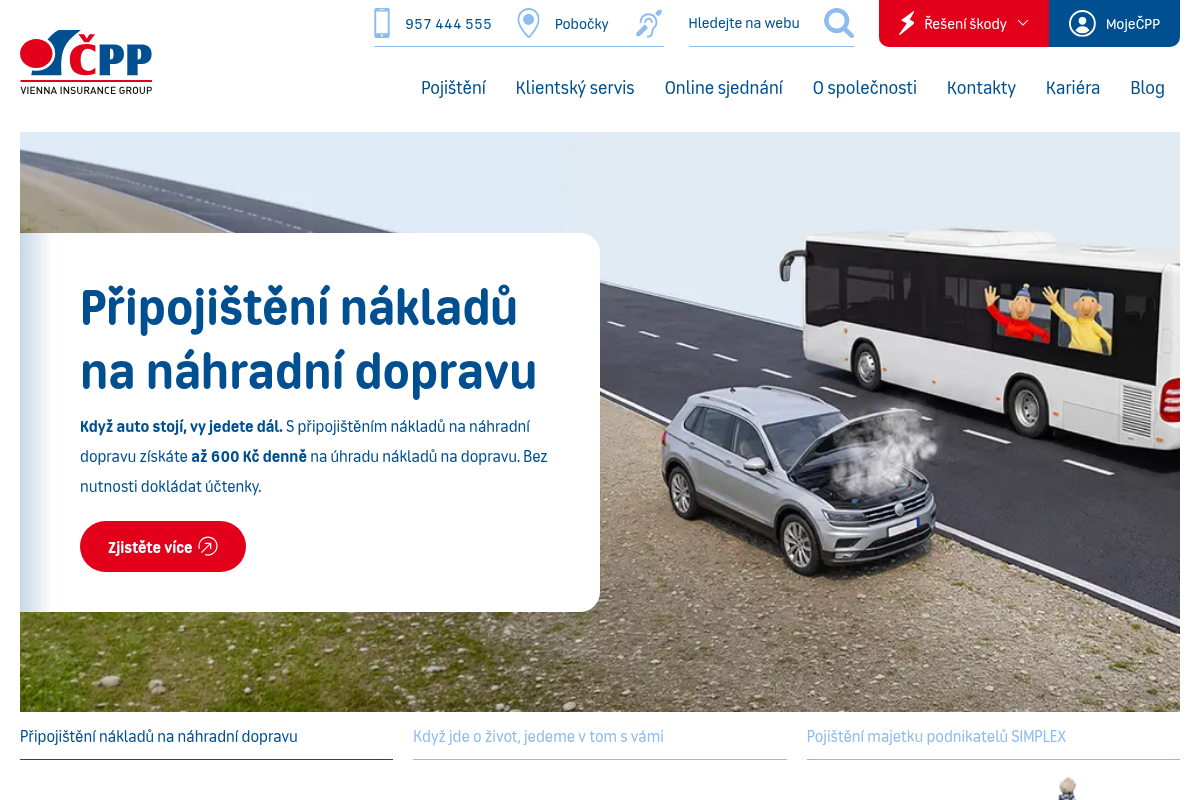
Task: Click the Pobočky location pin icon
Action: coord(529,23)
